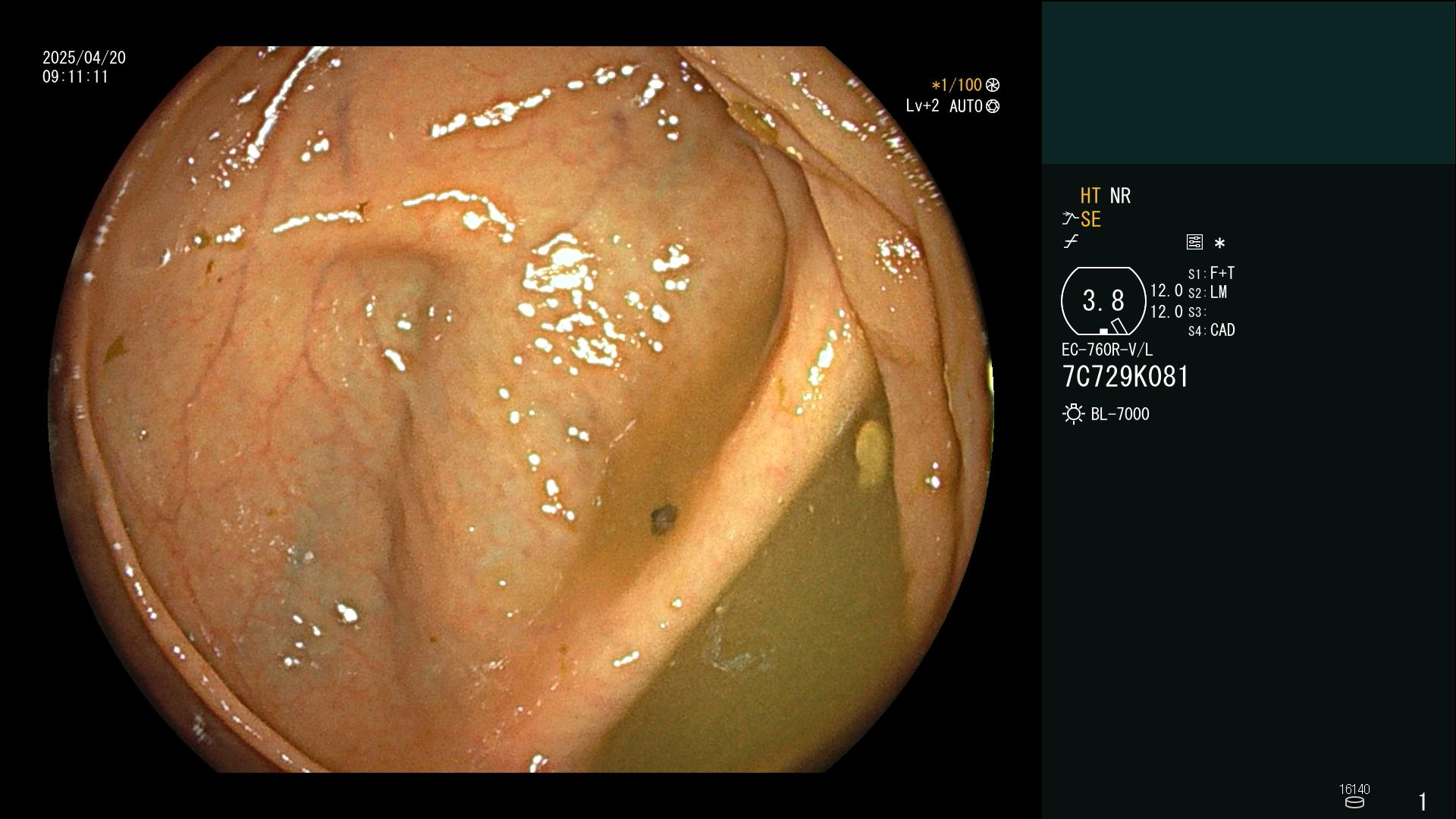The height and width of the screenshot is (819, 1456).
Task: Click the storage counter 16140
Action: tap(1354, 789)
